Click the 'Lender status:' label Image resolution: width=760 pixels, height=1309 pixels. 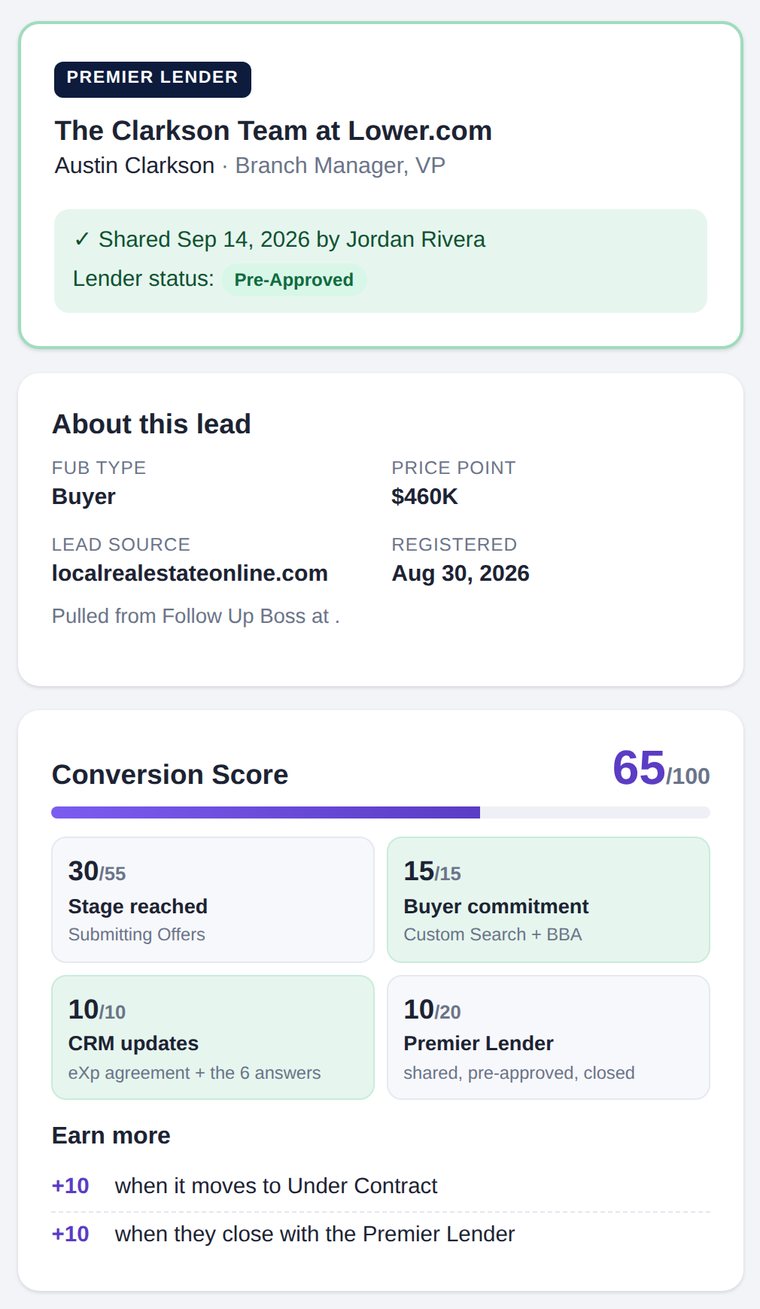click(x=143, y=279)
